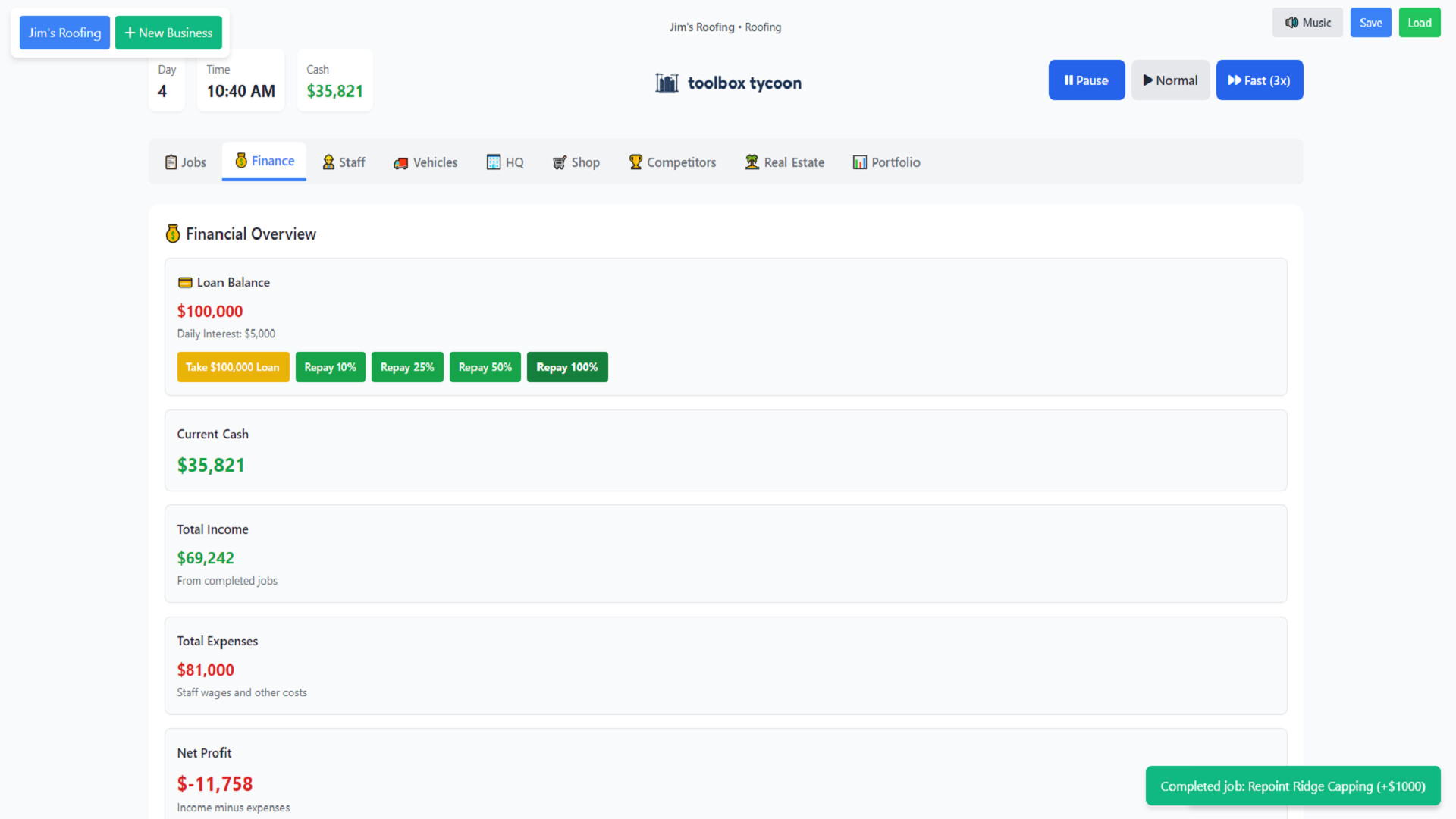Pause the game
Viewport: 1456px width, 819px height.
coord(1086,80)
